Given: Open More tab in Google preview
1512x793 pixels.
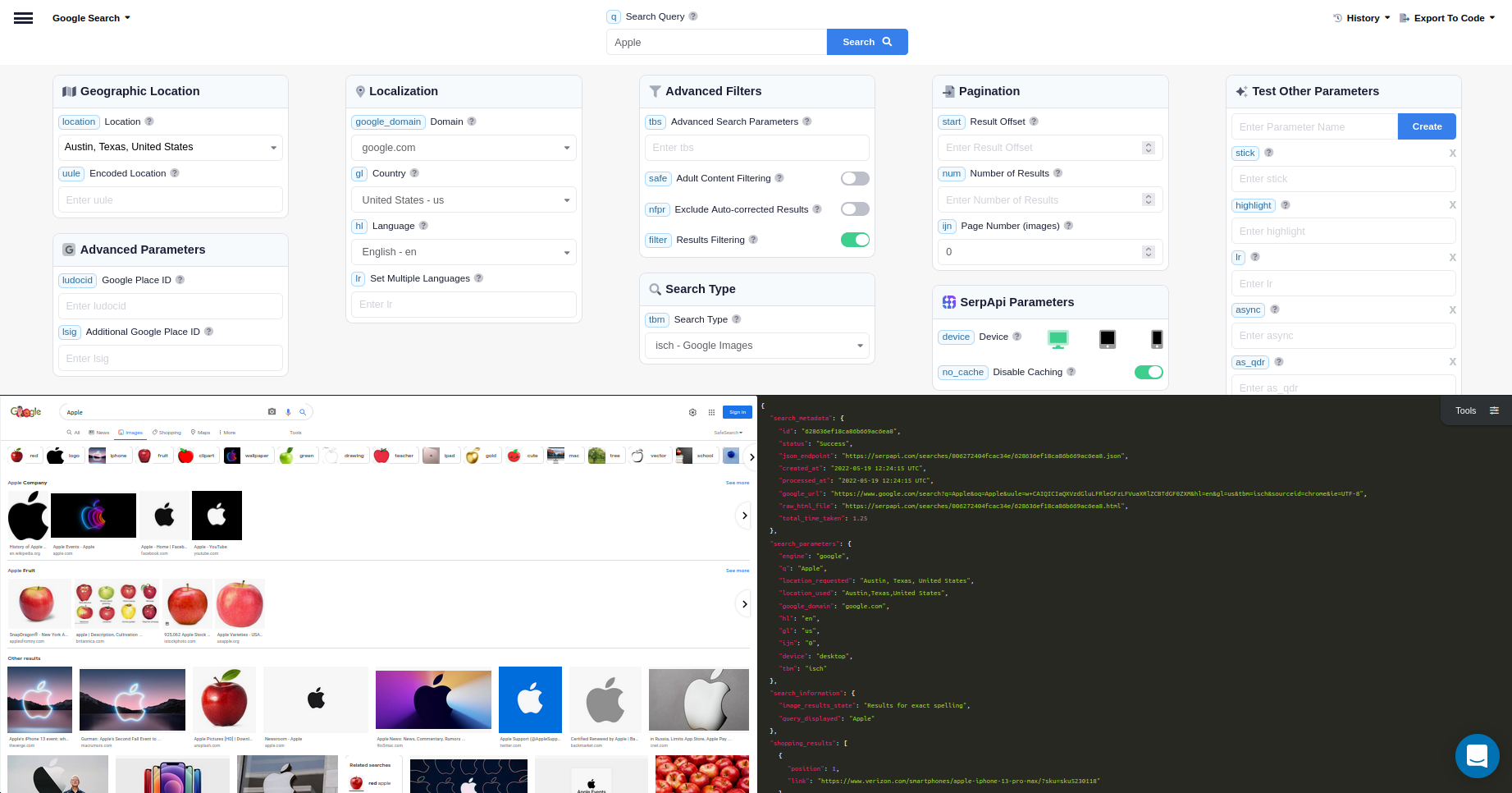Looking at the screenshot, I should 227,432.
